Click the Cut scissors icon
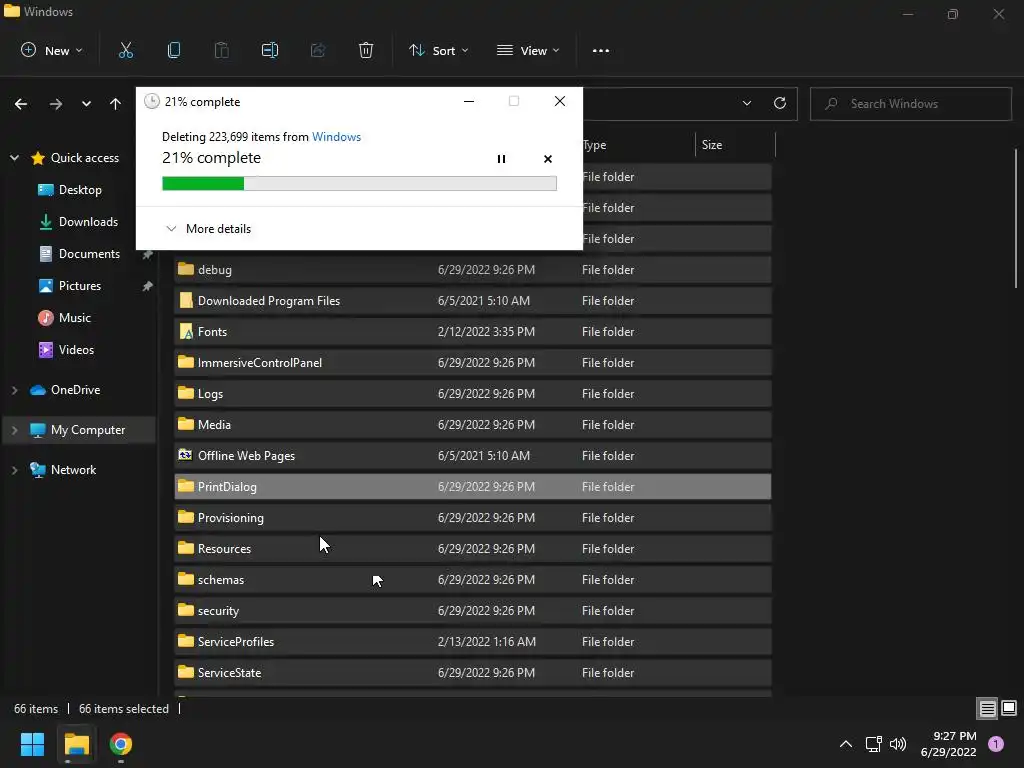 [x=125, y=50]
